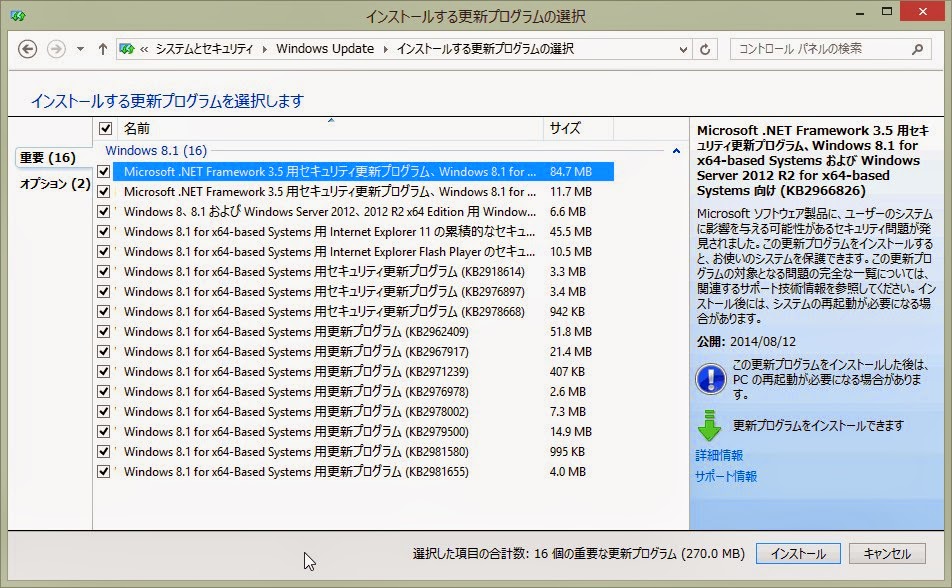Switch to 重要 (16) tab
The height and width of the screenshot is (588, 952).
[47, 158]
